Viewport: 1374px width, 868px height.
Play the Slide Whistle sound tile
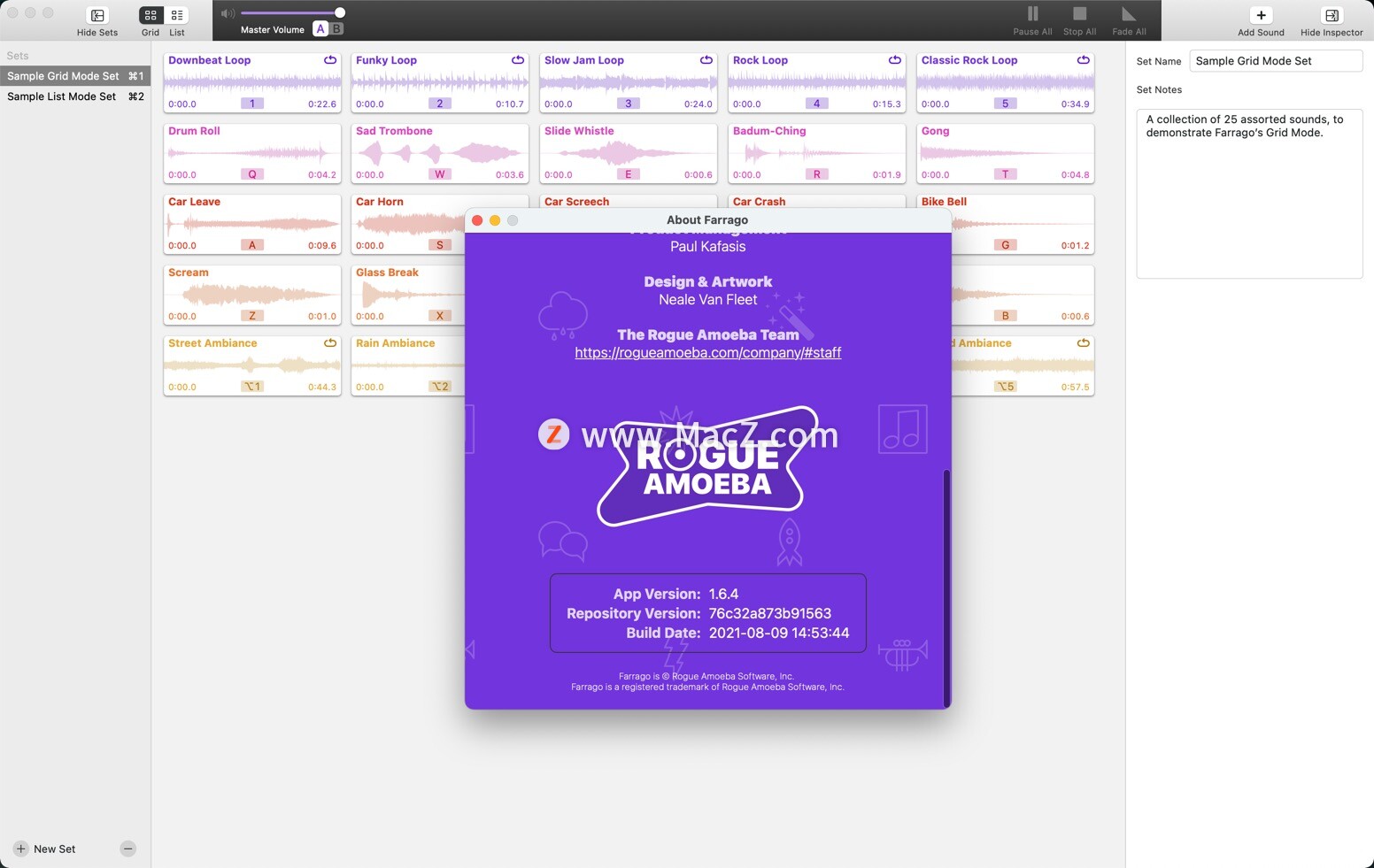[x=629, y=154]
